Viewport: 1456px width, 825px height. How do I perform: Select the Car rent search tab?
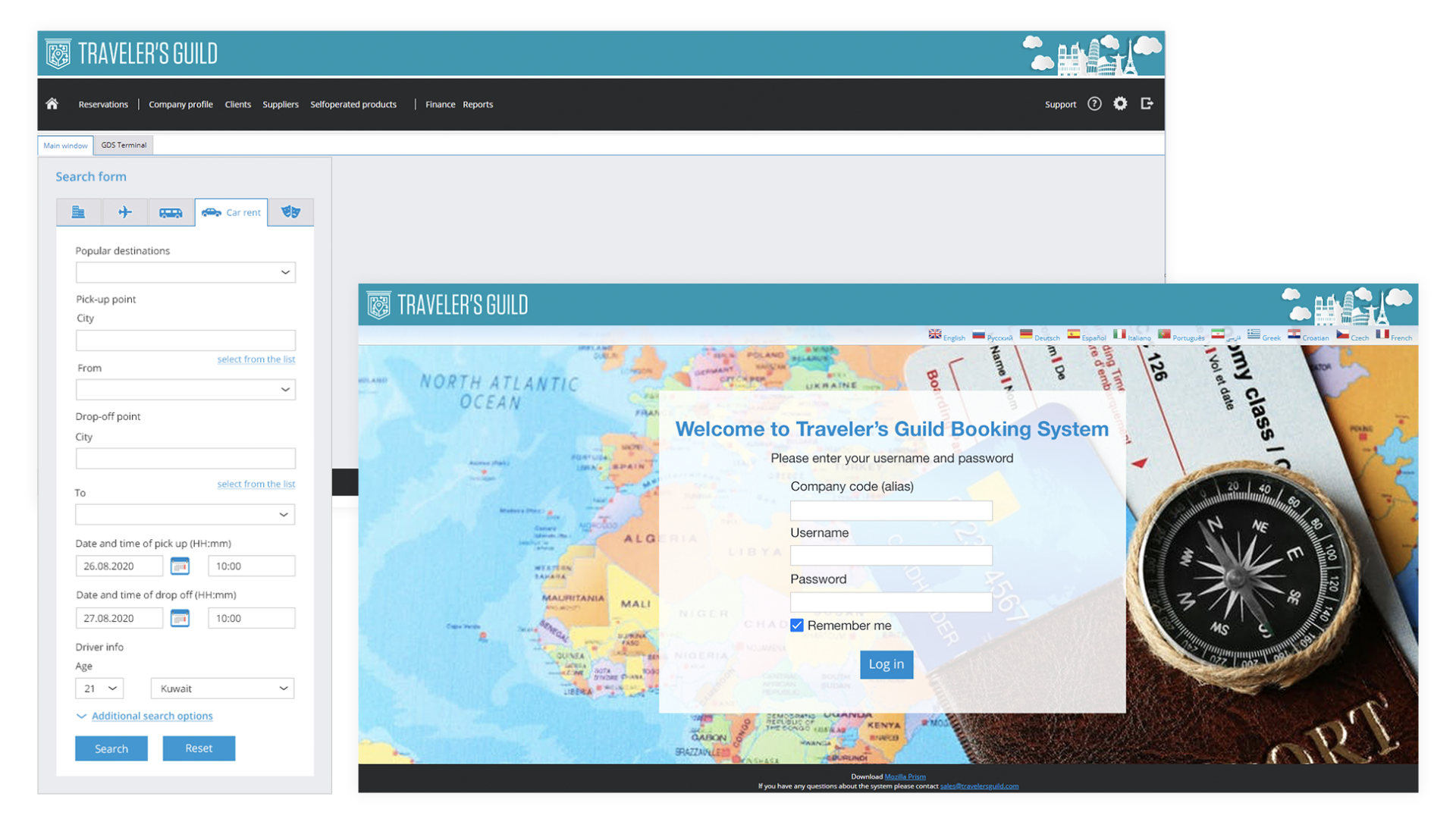(231, 212)
